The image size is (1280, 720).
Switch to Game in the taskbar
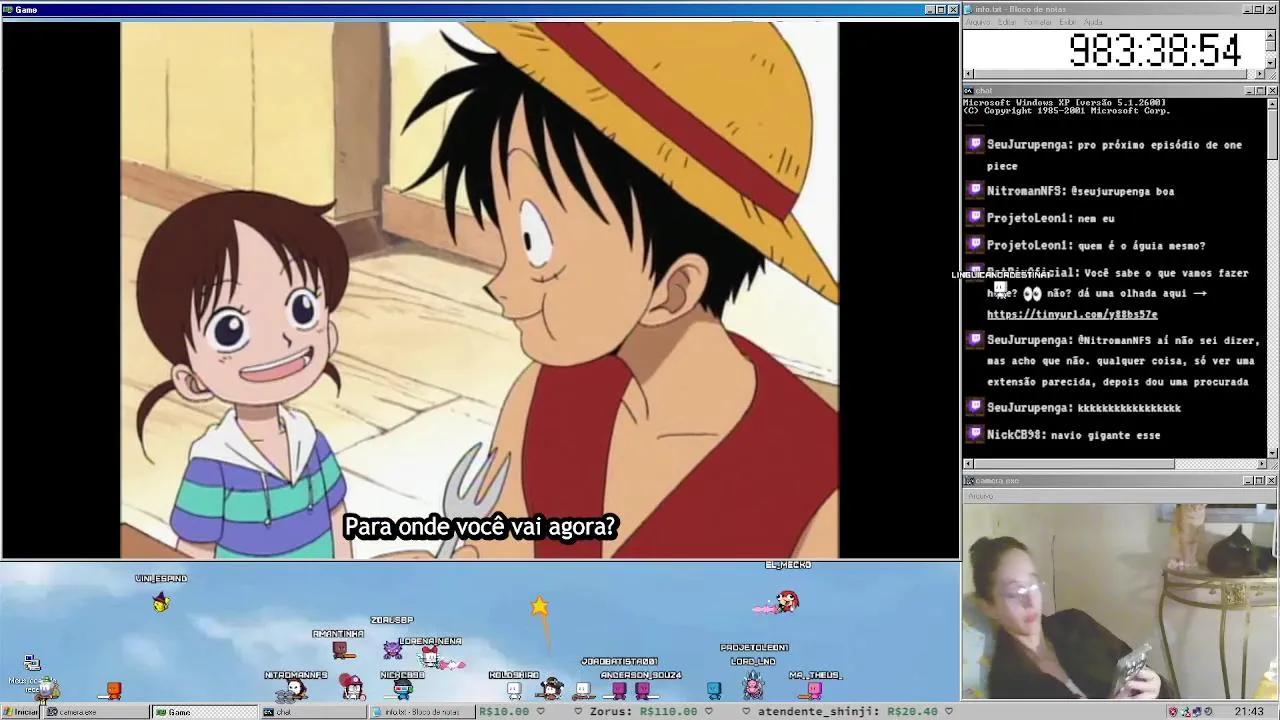coord(205,712)
